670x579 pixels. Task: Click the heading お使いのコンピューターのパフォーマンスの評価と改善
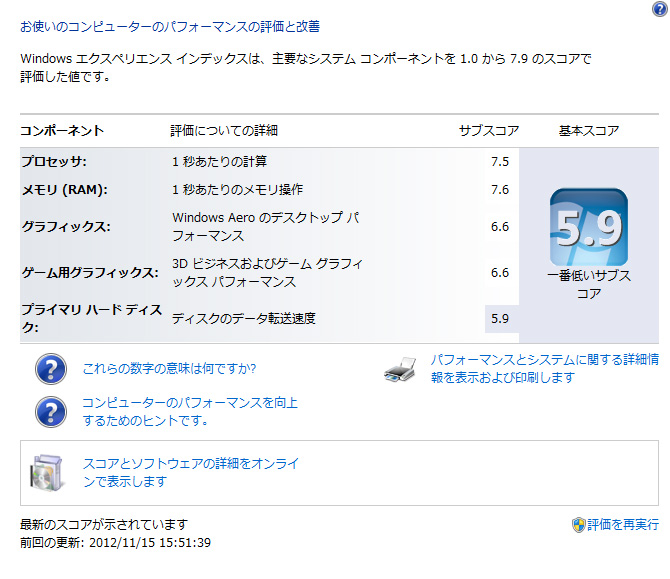(170, 26)
